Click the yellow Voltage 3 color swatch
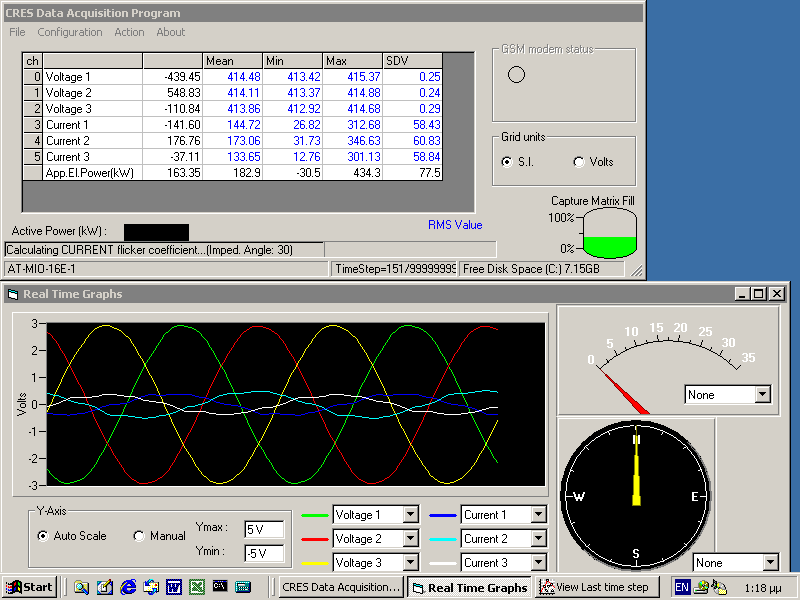Viewport: 800px width, 600px height. pos(315,563)
